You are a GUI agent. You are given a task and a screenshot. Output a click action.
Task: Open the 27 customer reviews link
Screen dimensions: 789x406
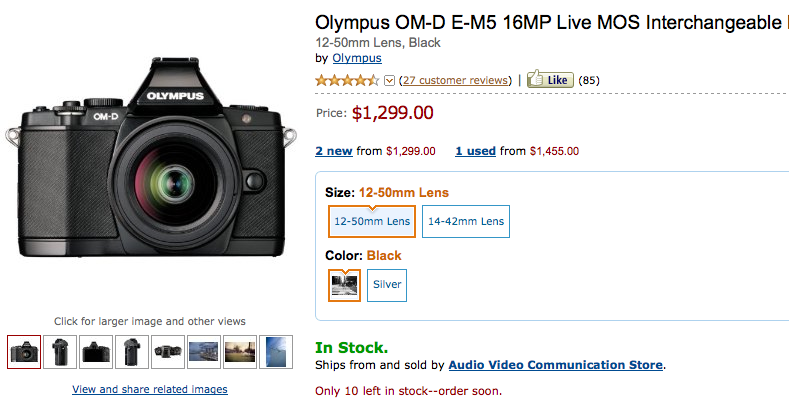pyautogui.click(x=455, y=80)
